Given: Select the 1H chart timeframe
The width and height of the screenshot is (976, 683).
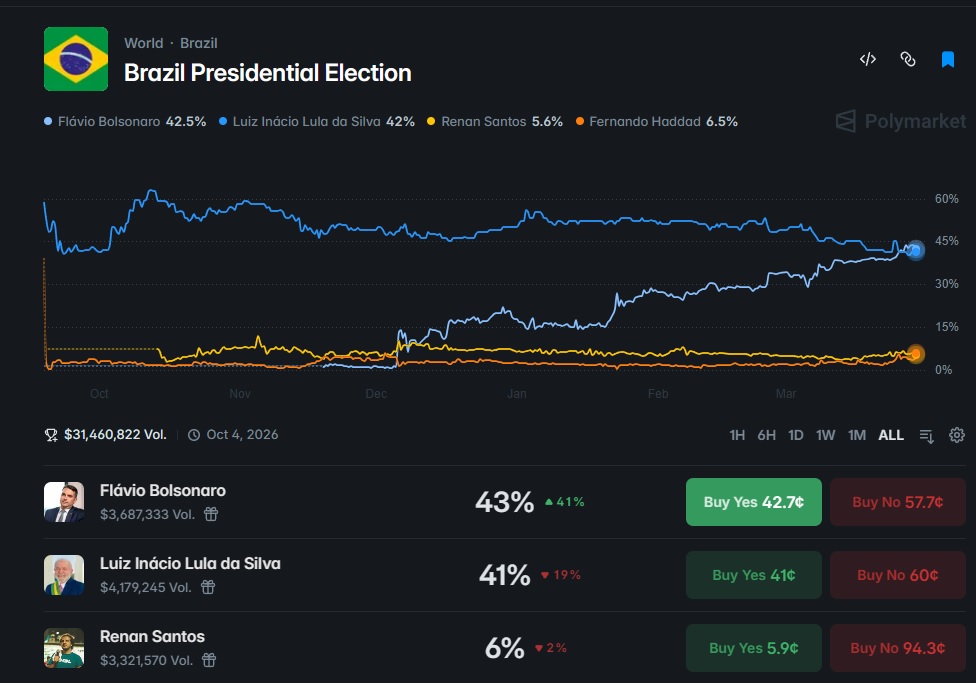Looking at the screenshot, I should (x=737, y=435).
